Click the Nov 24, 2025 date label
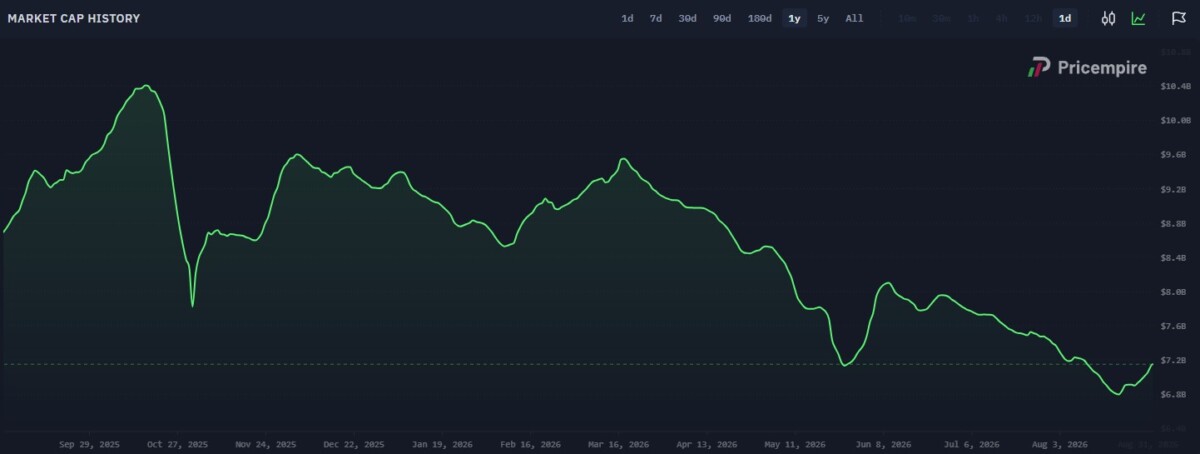 pos(266,444)
